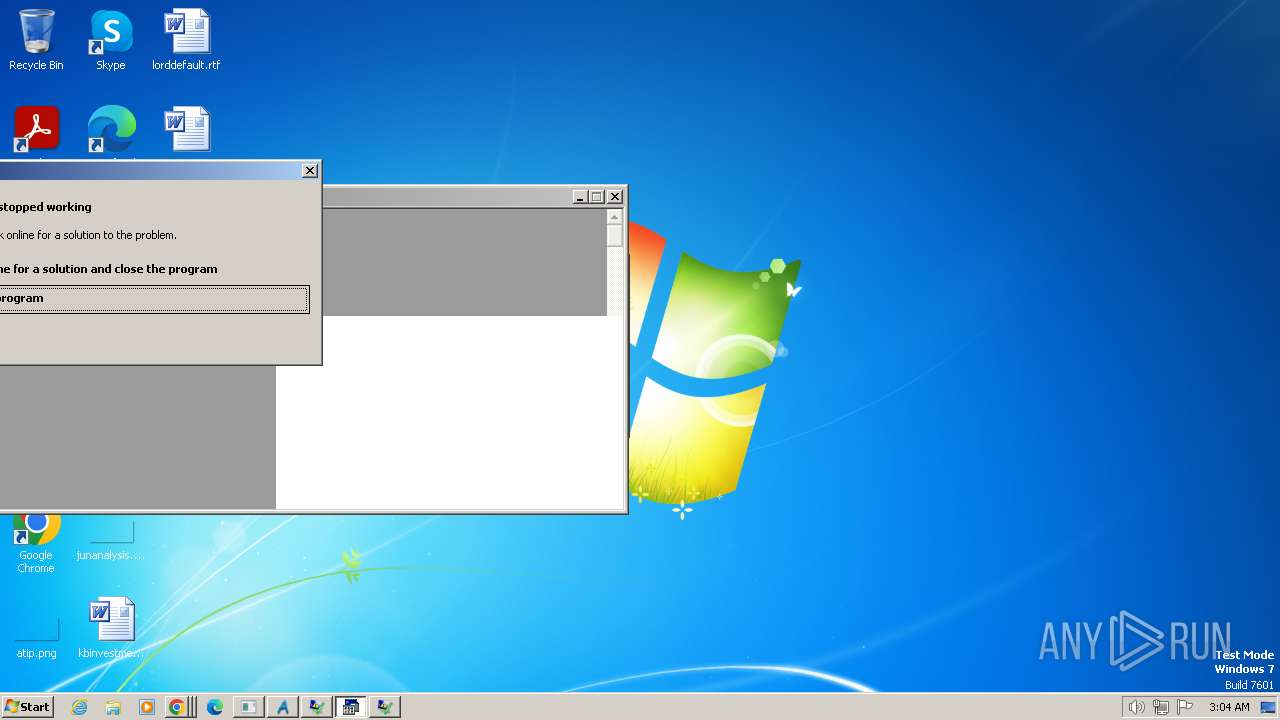Open Windows Explorer folder in taskbar
This screenshot has height=720, width=1280.
tap(113, 707)
